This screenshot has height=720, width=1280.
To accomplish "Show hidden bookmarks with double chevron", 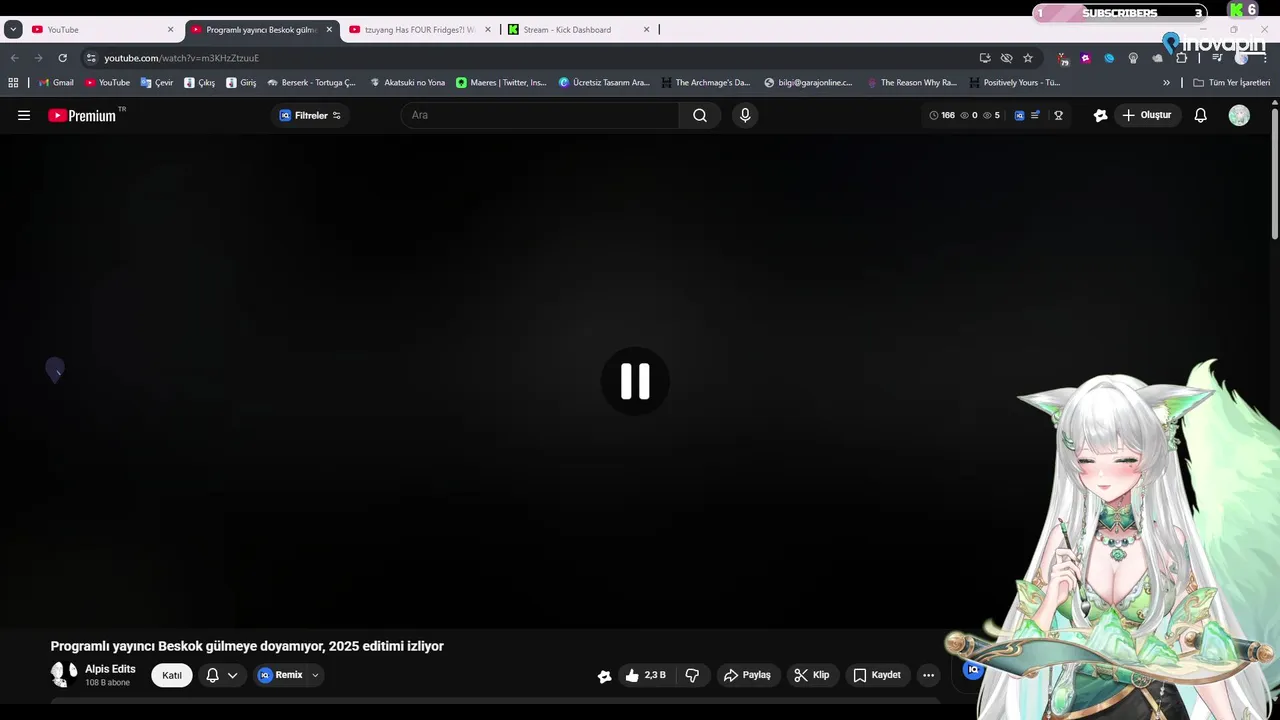I will (x=1166, y=83).
